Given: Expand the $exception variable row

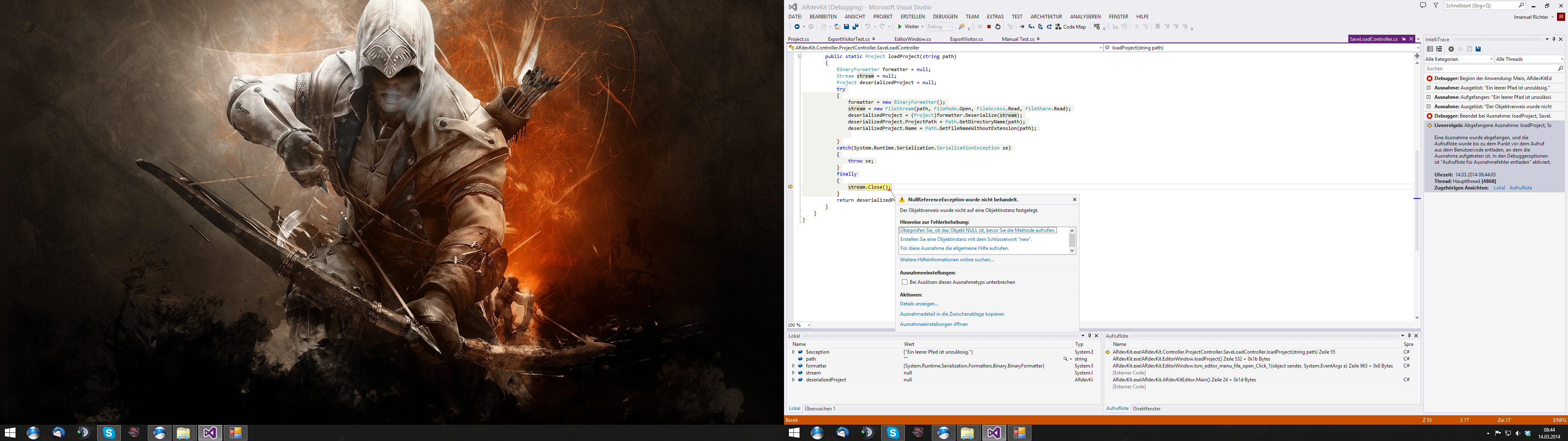Looking at the screenshot, I should pyautogui.click(x=793, y=352).
